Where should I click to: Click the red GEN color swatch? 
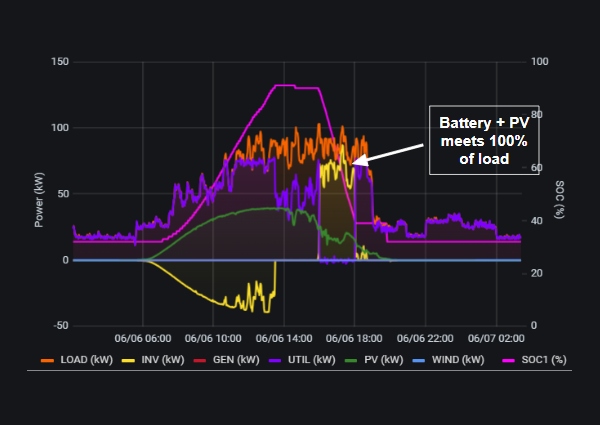tap(199, 360)
